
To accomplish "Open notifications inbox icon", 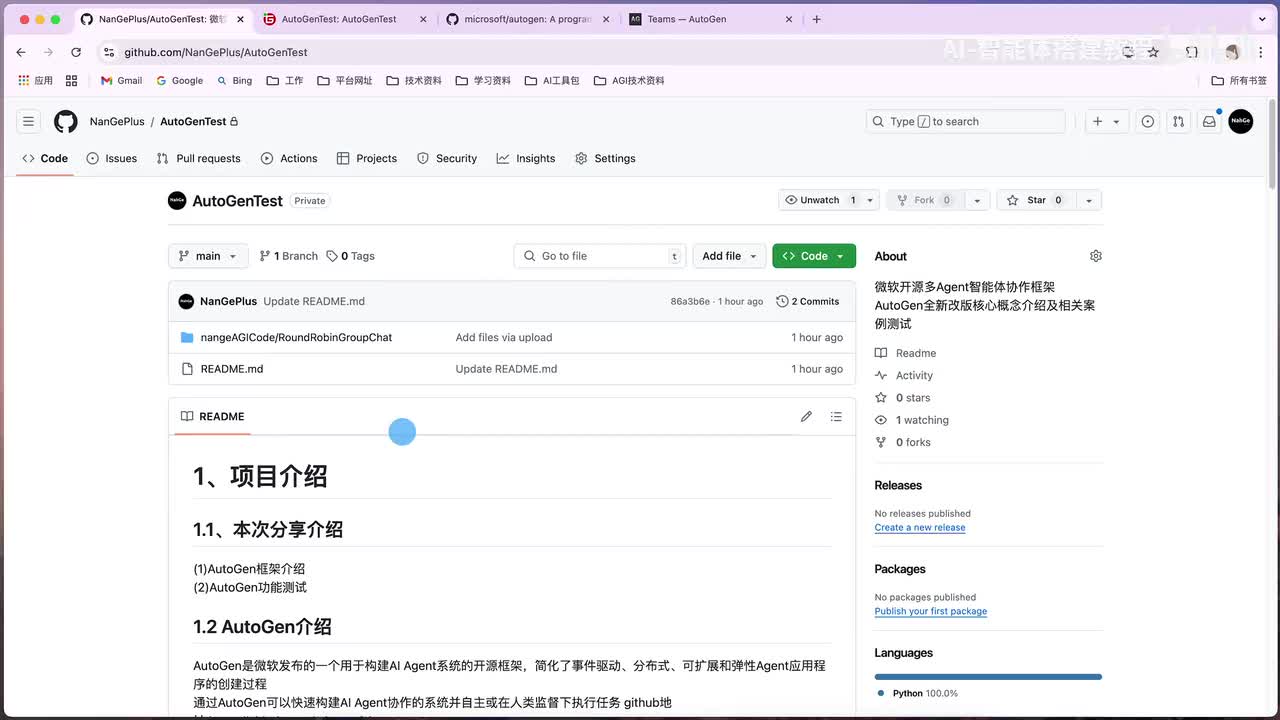I will click(x=1209, y=121).
